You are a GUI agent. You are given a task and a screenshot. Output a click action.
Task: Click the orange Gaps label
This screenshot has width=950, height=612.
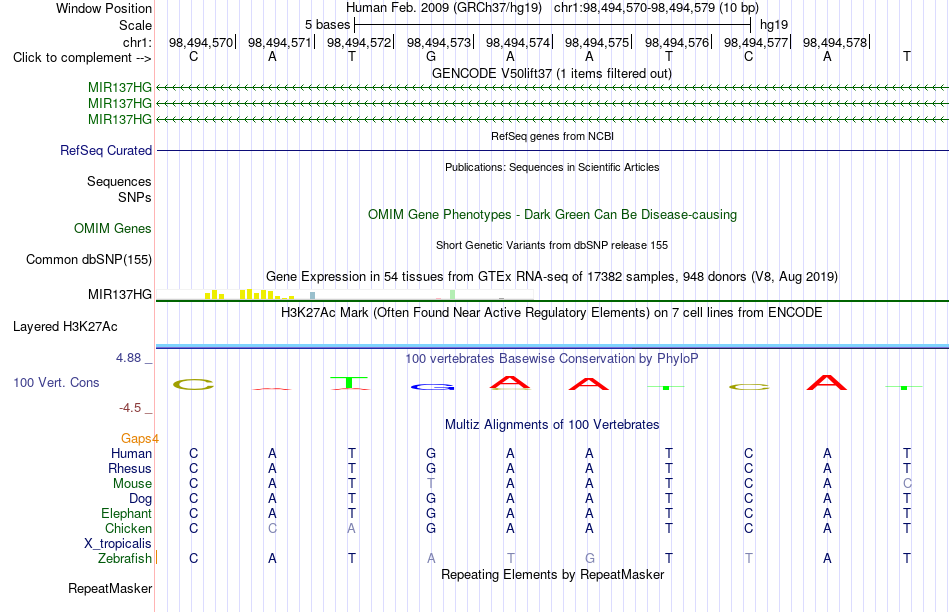tap(139, 439)
